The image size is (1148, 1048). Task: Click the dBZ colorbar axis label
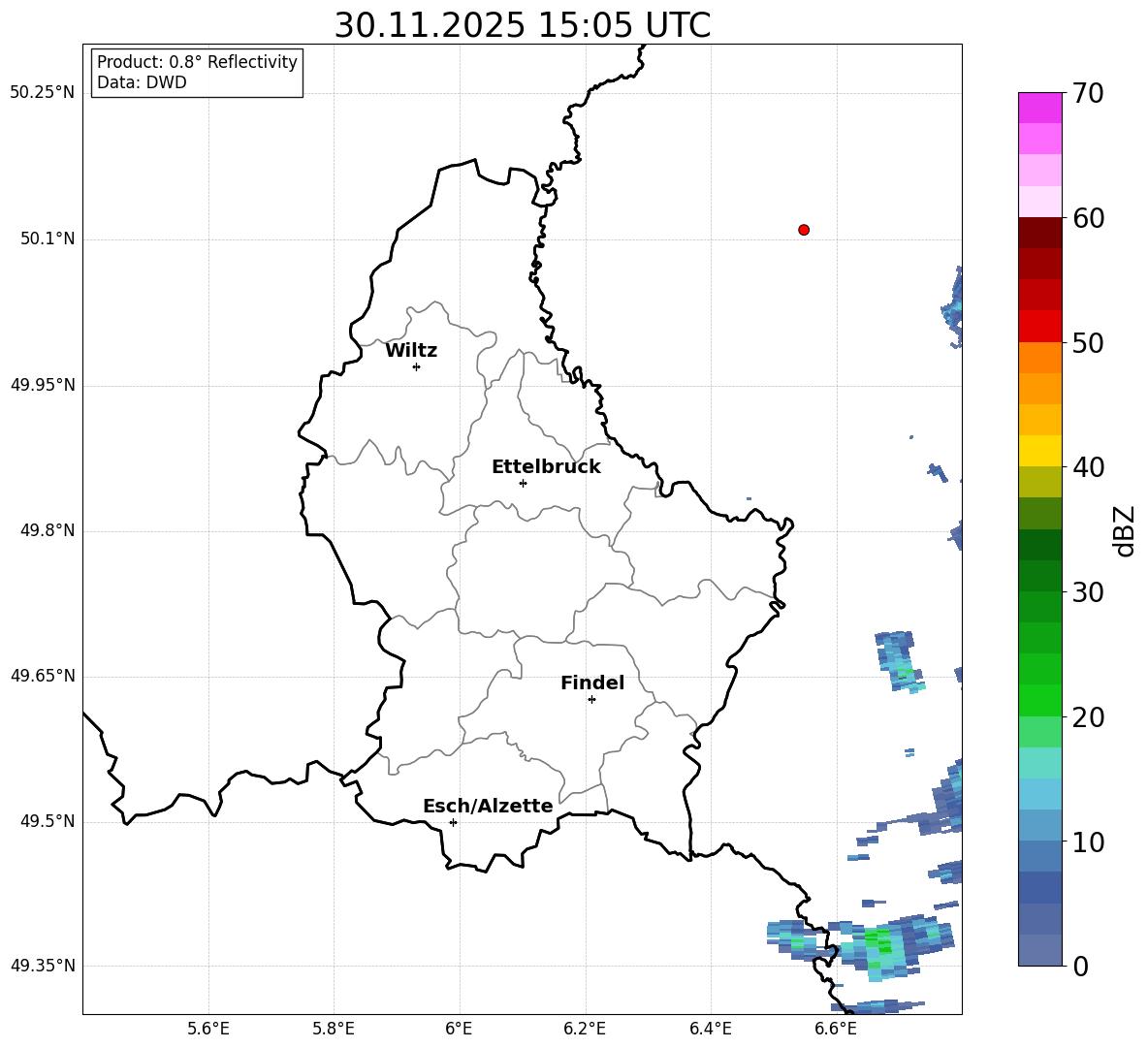(x=1125, y=530)
